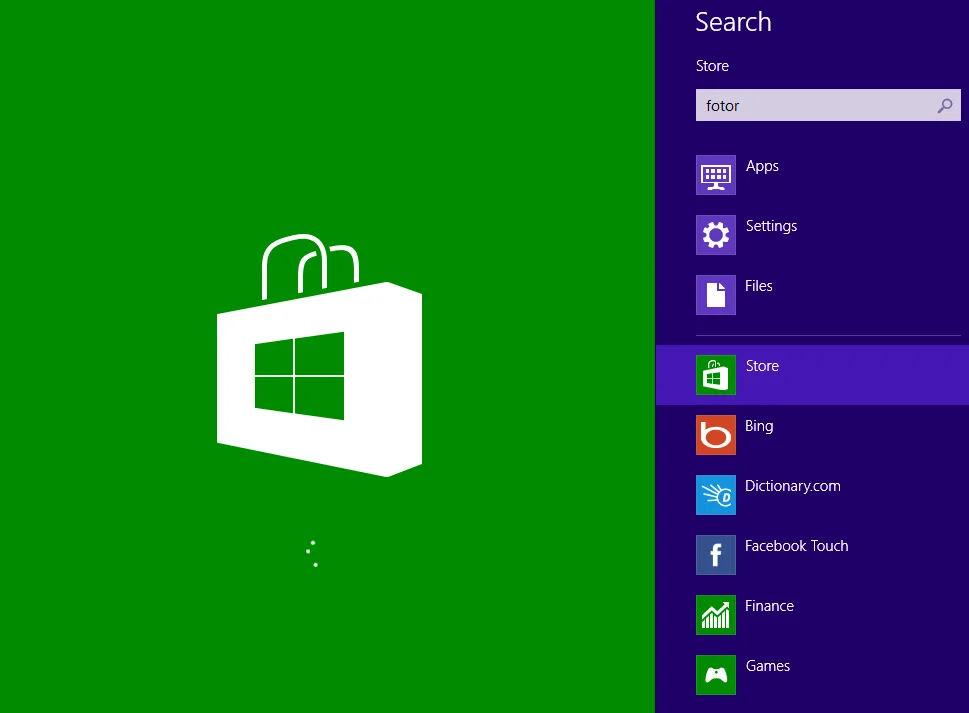This screenshot has height=713, width=969.
Task: Click the Bing app icon
Action: 715,435
